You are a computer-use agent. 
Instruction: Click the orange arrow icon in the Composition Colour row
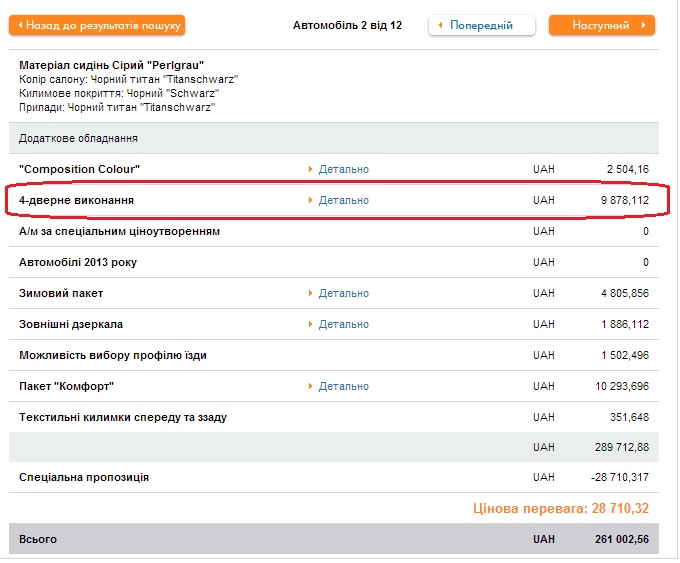(x=311, y=169)
